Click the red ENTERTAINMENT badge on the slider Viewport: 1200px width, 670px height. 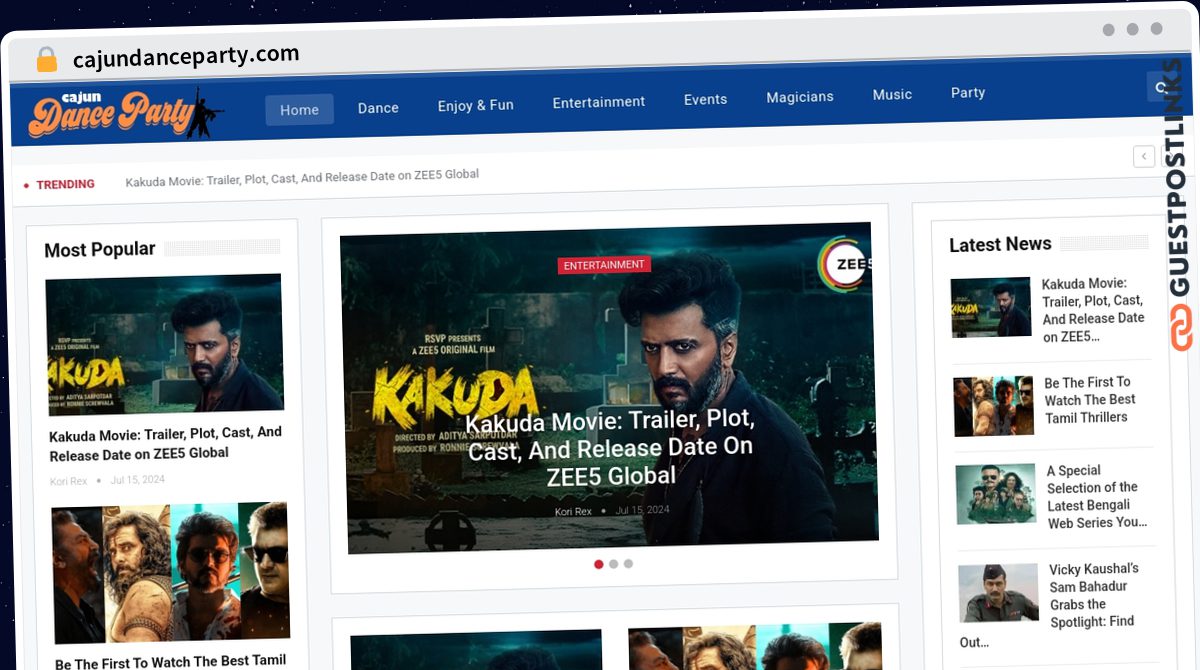pyautogui.click(x=604, y=265)
